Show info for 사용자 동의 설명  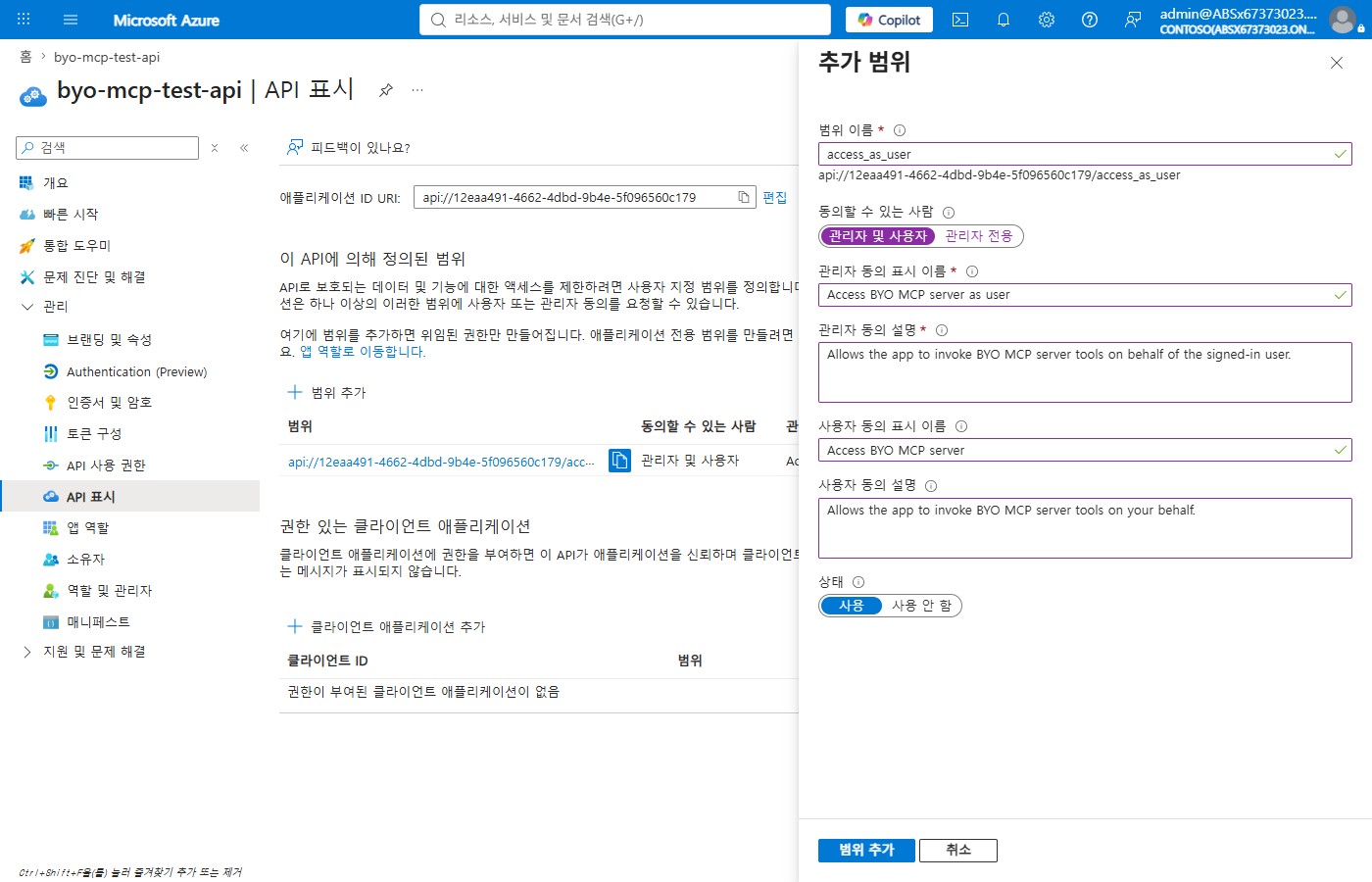click(x=931, y=486)
